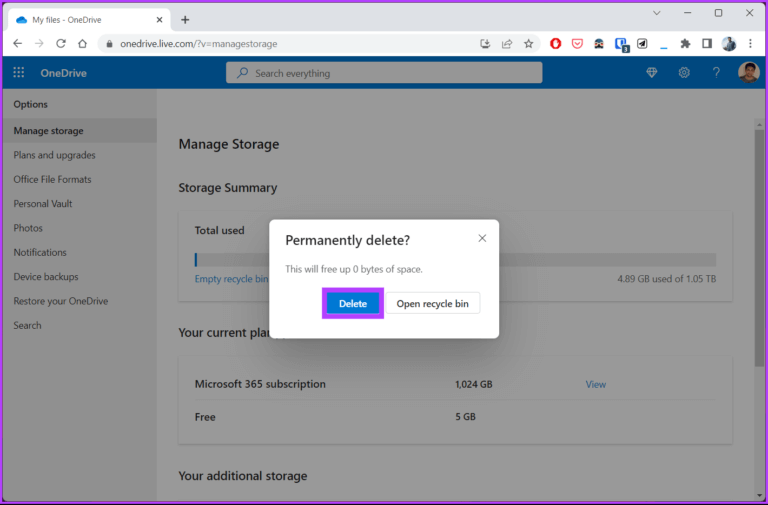Go forward with the browser forward arrow
Screen dimensions: 768x505
(39, 44)
